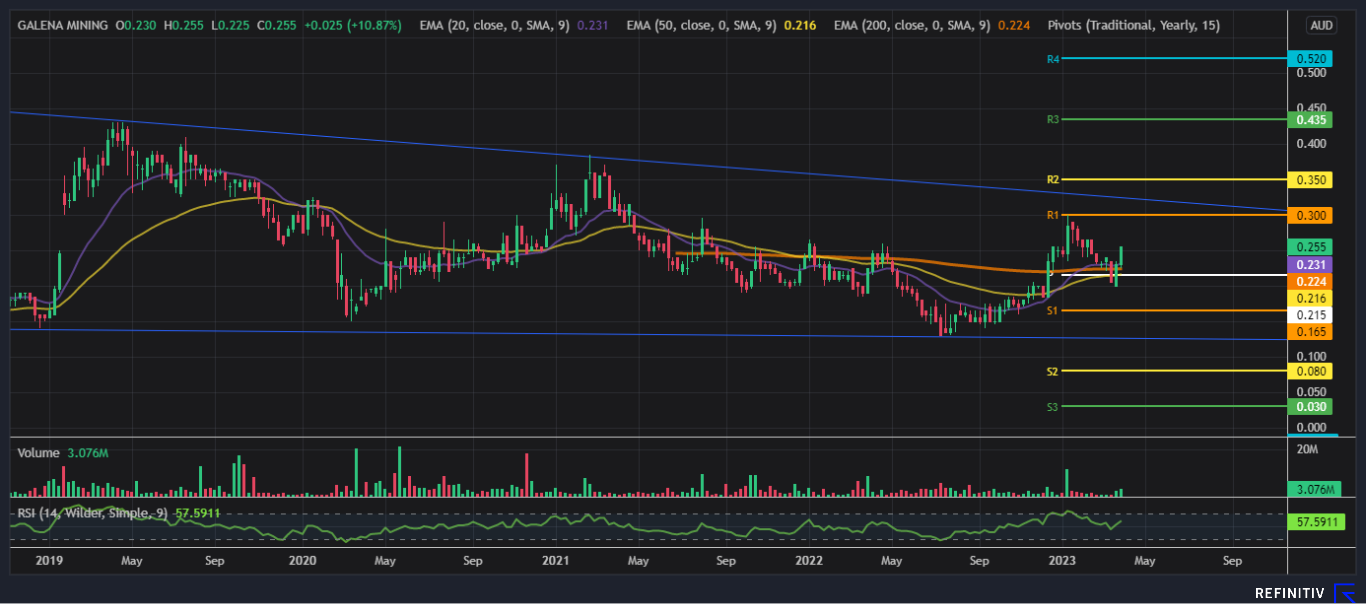
Task: Click the current price 0.255 tag
Action: point(1310,247)
